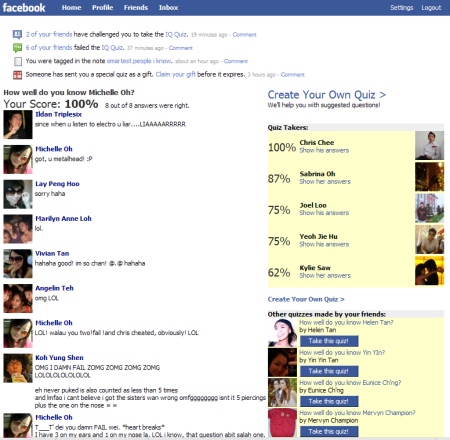
Task: Take Eunice Ch'ng's quiz button
Action: (329, 401)
